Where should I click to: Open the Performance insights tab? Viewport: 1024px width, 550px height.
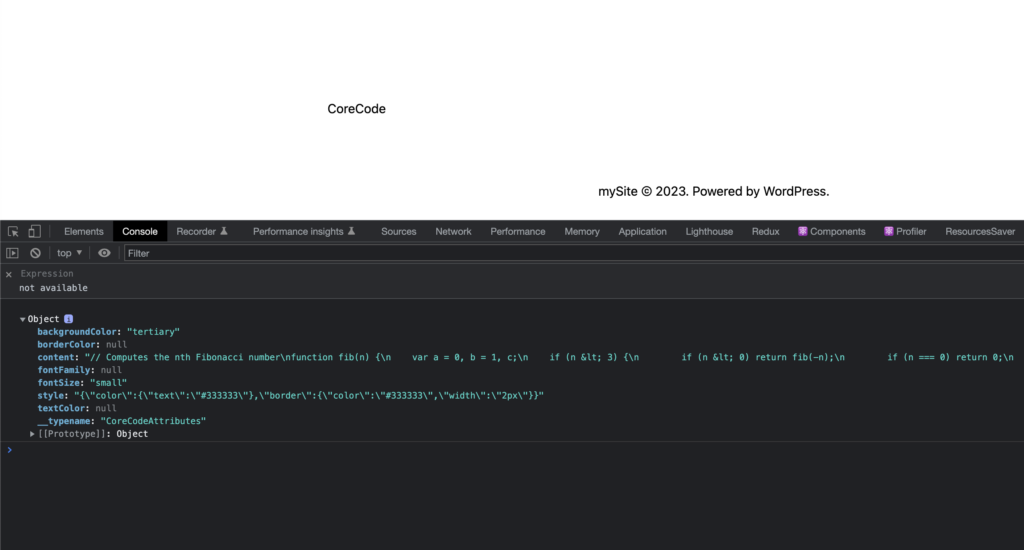[304, 231]
